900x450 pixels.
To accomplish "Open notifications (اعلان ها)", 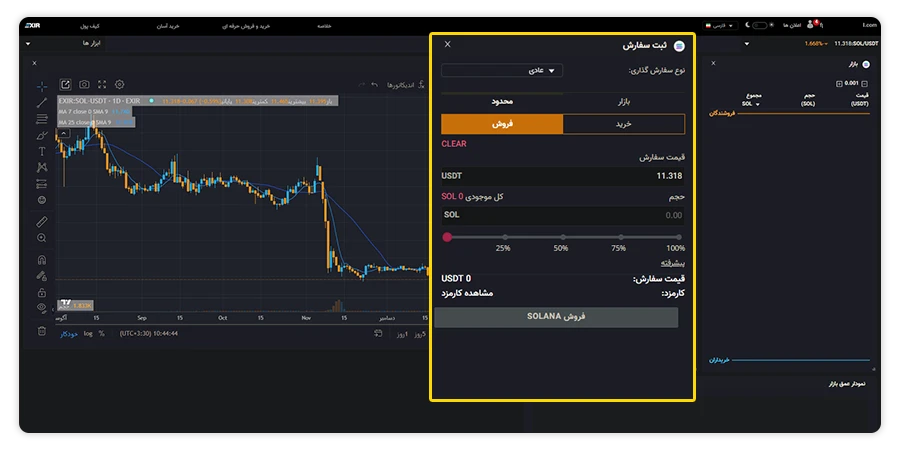I will [x=791, y=26].
